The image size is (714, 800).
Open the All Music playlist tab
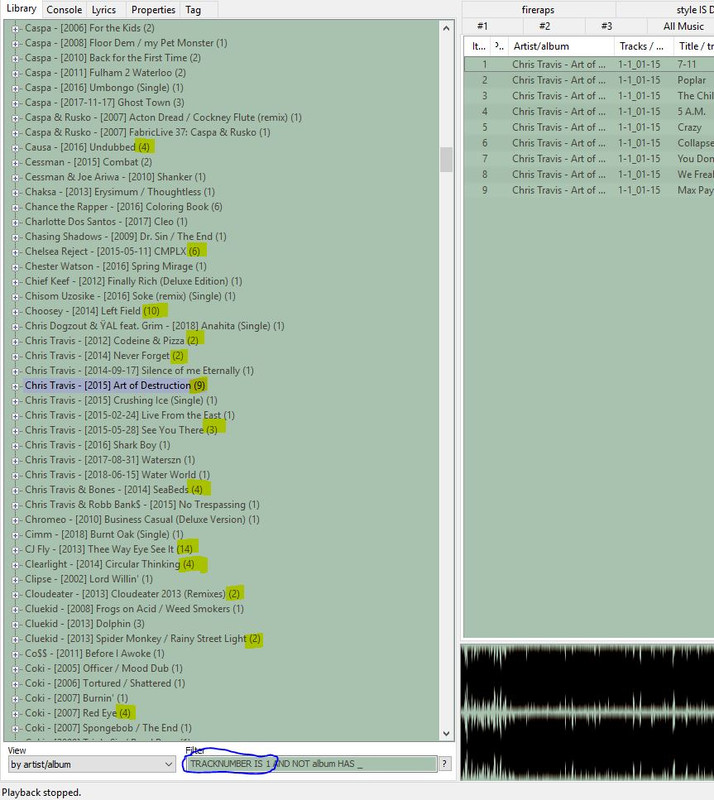[683, 26]
